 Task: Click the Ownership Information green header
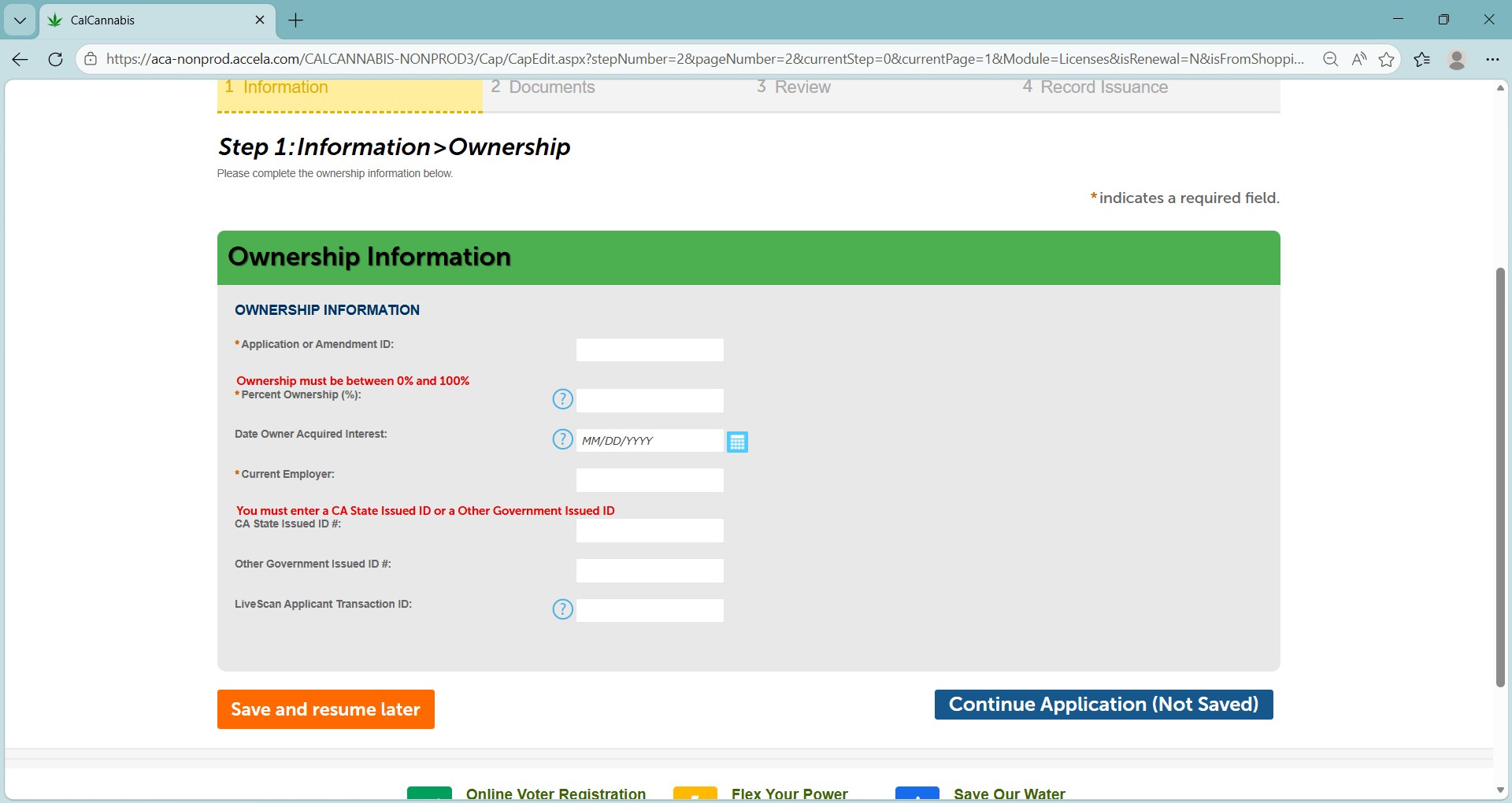pos(748,257)
